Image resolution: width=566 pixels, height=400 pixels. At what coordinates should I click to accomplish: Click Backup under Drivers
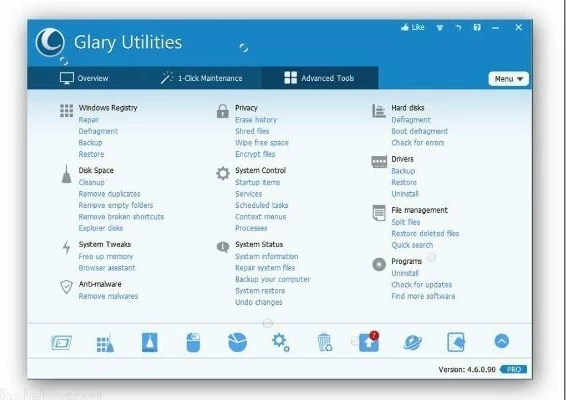coord(403,171)
